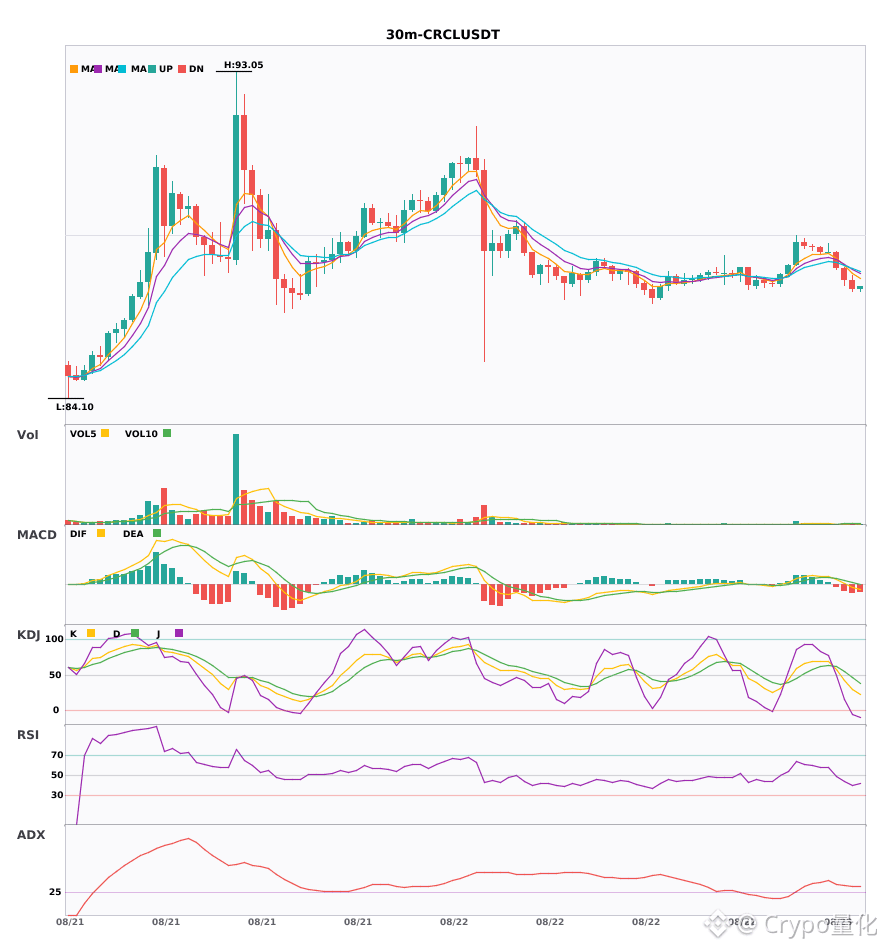This screenshot has height=950, width=885.
Task: Click the RSI panel label
Action: tap(28, 735)
